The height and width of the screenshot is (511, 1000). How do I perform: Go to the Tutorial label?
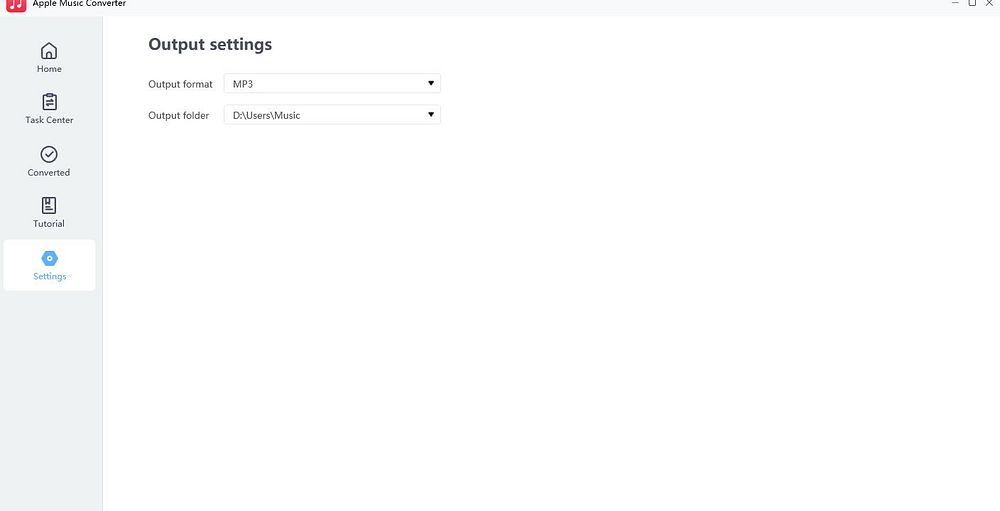(49, 223)
